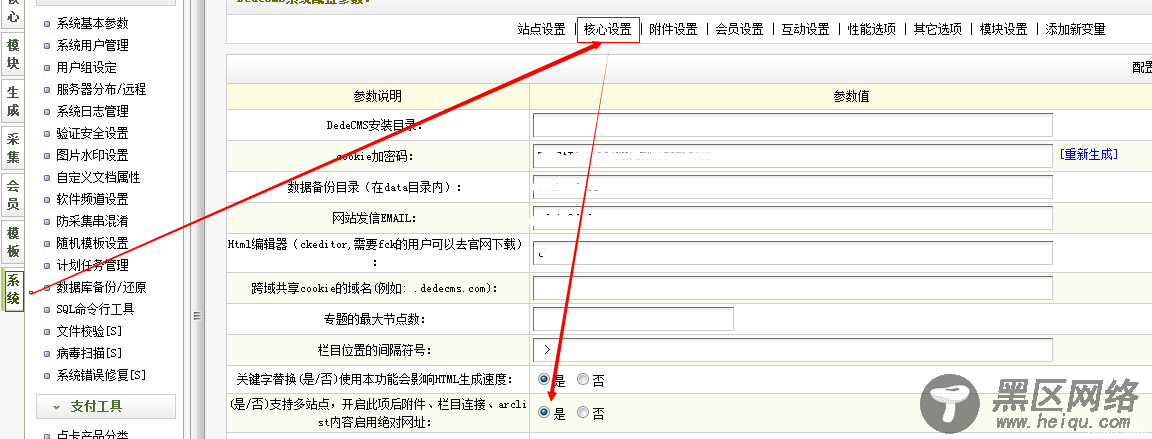The width and height of the screenshot is (1152, 439).
Task: Select the 生成 vertical tab
Action: point(12,101)
